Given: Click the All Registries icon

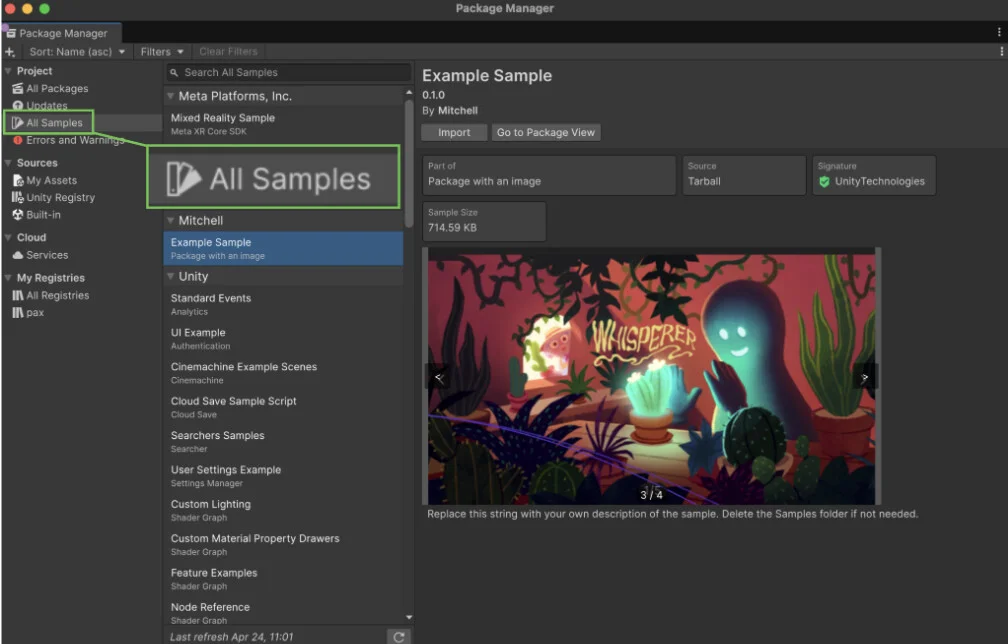Looking at the screenshot, I should pyautogui.click(x=18, y=296).
